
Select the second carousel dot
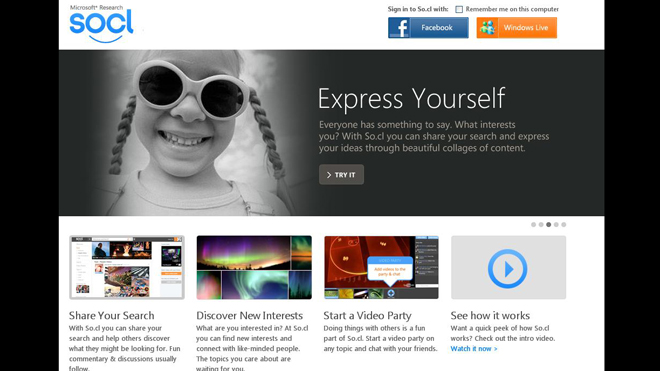click(541, 224)
